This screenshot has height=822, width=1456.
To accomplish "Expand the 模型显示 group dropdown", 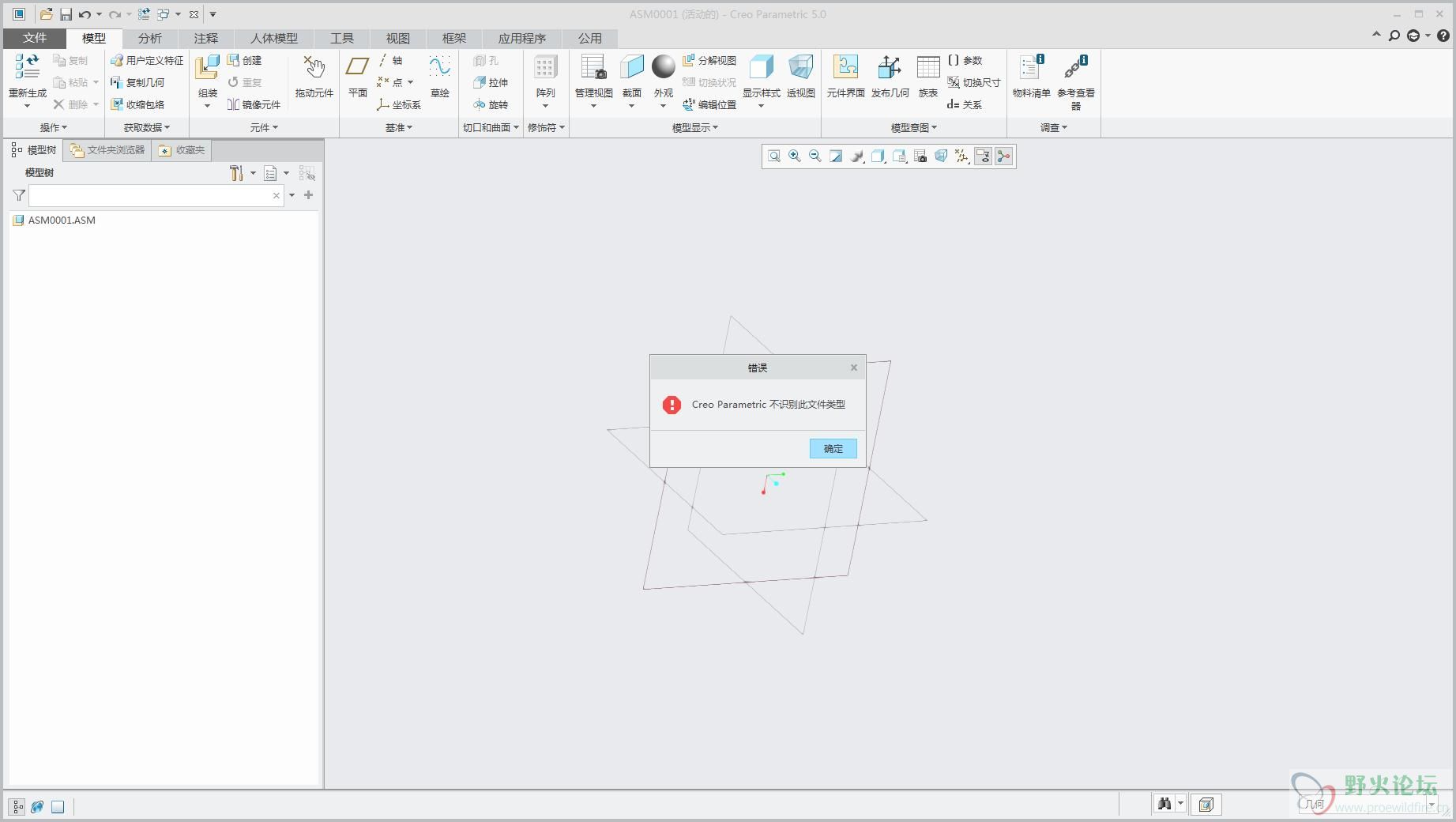I will [695, 127].
